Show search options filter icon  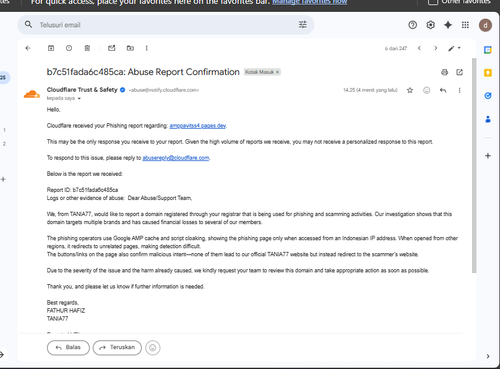click(x=303, y=25)
